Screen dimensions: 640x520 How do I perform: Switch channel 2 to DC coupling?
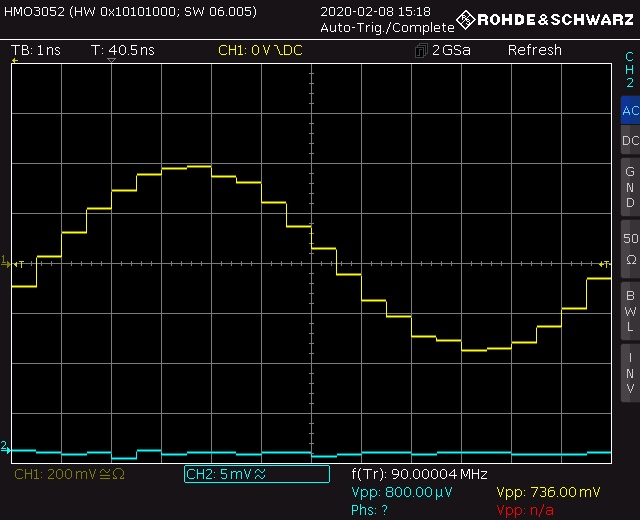tap(629, 141)
